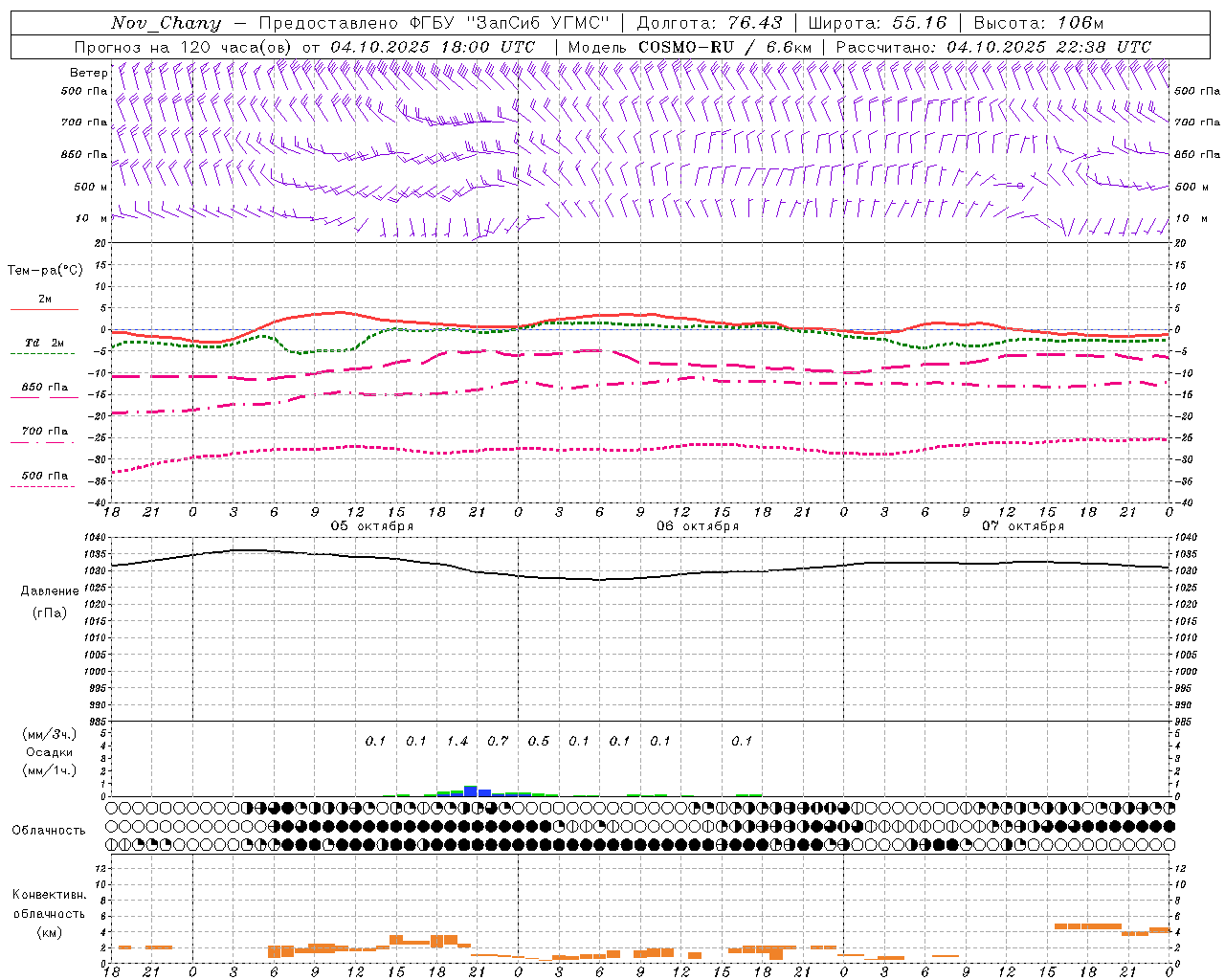Click the station name "Nov_Chany" in the header
The width and height of the screenshot is (1225, 980).
tap(166, 23)
